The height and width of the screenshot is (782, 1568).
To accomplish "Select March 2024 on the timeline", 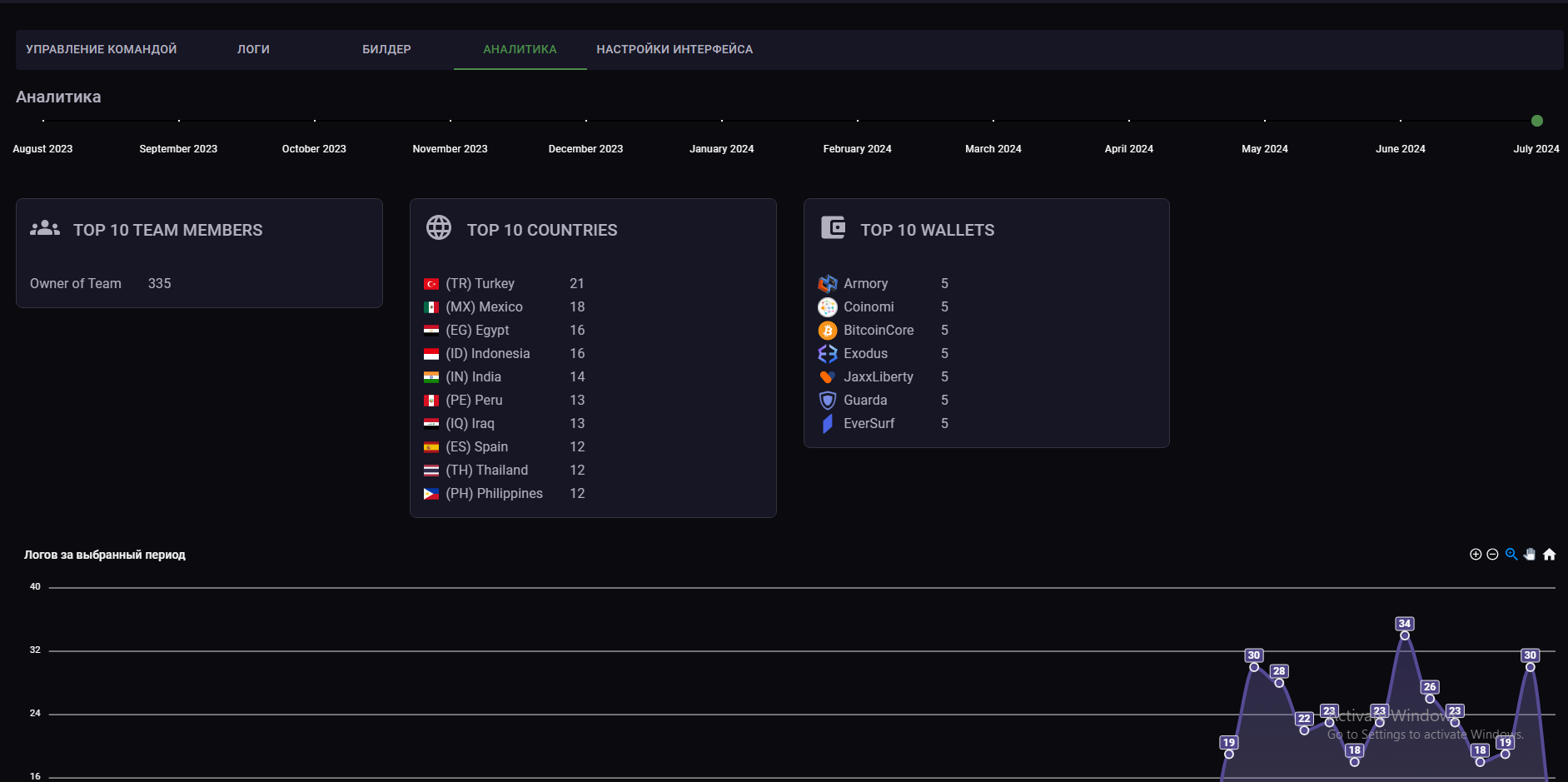I will click(993, 149).
